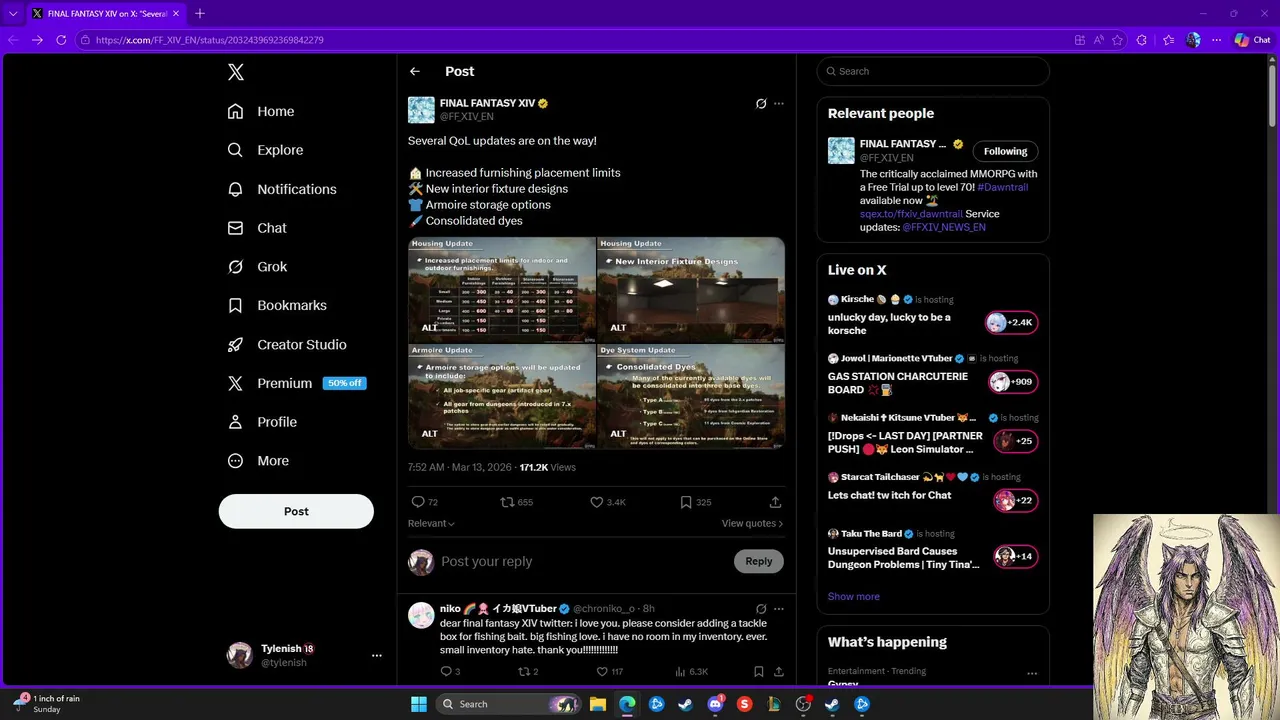Click browser address bar URL

pyautogui.click(x=209, y=40)
